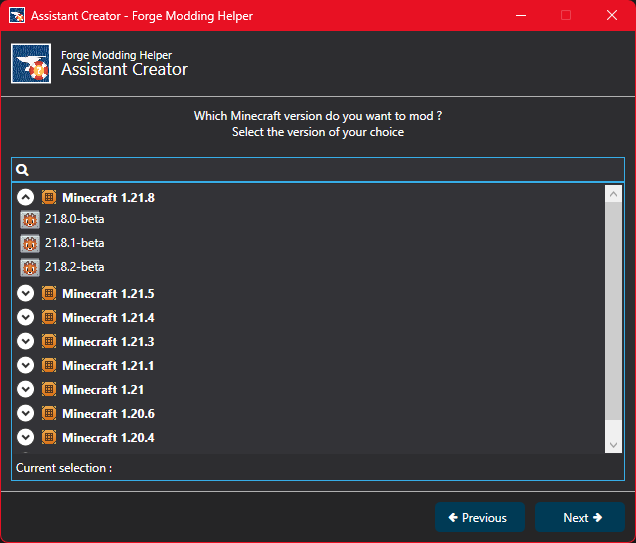Click the Forge Modding Helper header logo
Viewport: 636px width, 543px height.
click(31, 64)
